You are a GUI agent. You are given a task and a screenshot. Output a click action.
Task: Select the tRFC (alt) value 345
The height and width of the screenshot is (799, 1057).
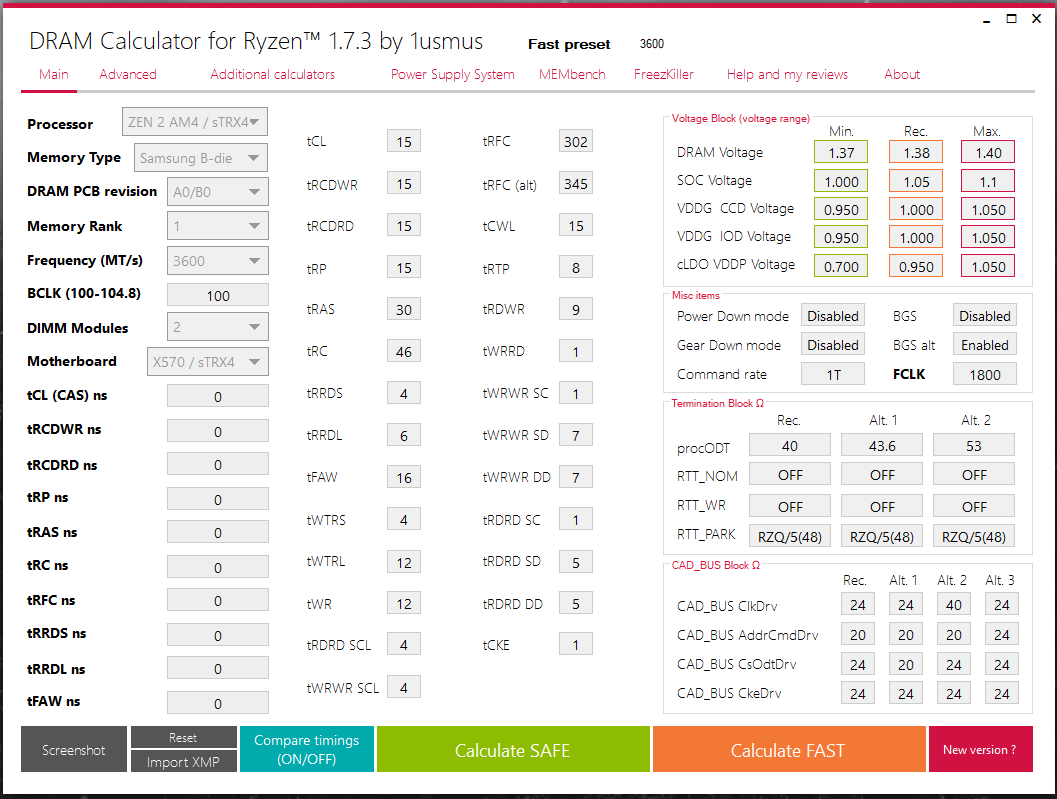576,183
